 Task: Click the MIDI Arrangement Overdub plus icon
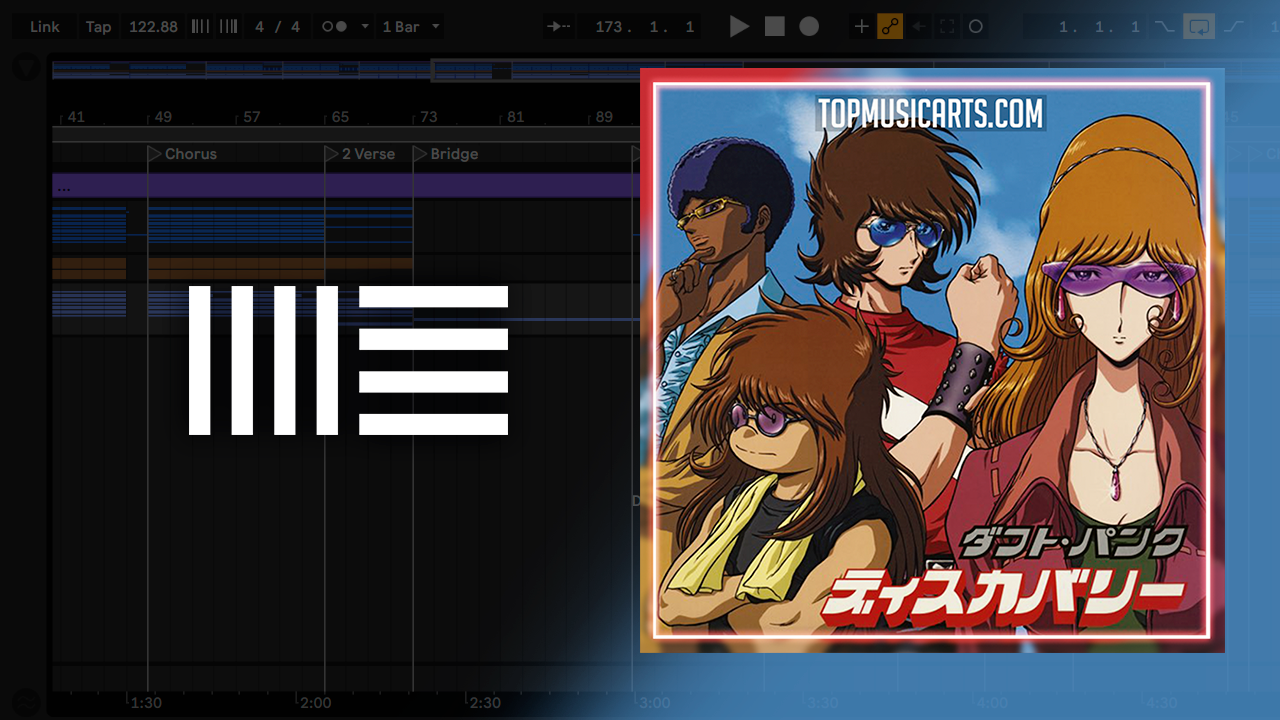click(x=861, y=27)
